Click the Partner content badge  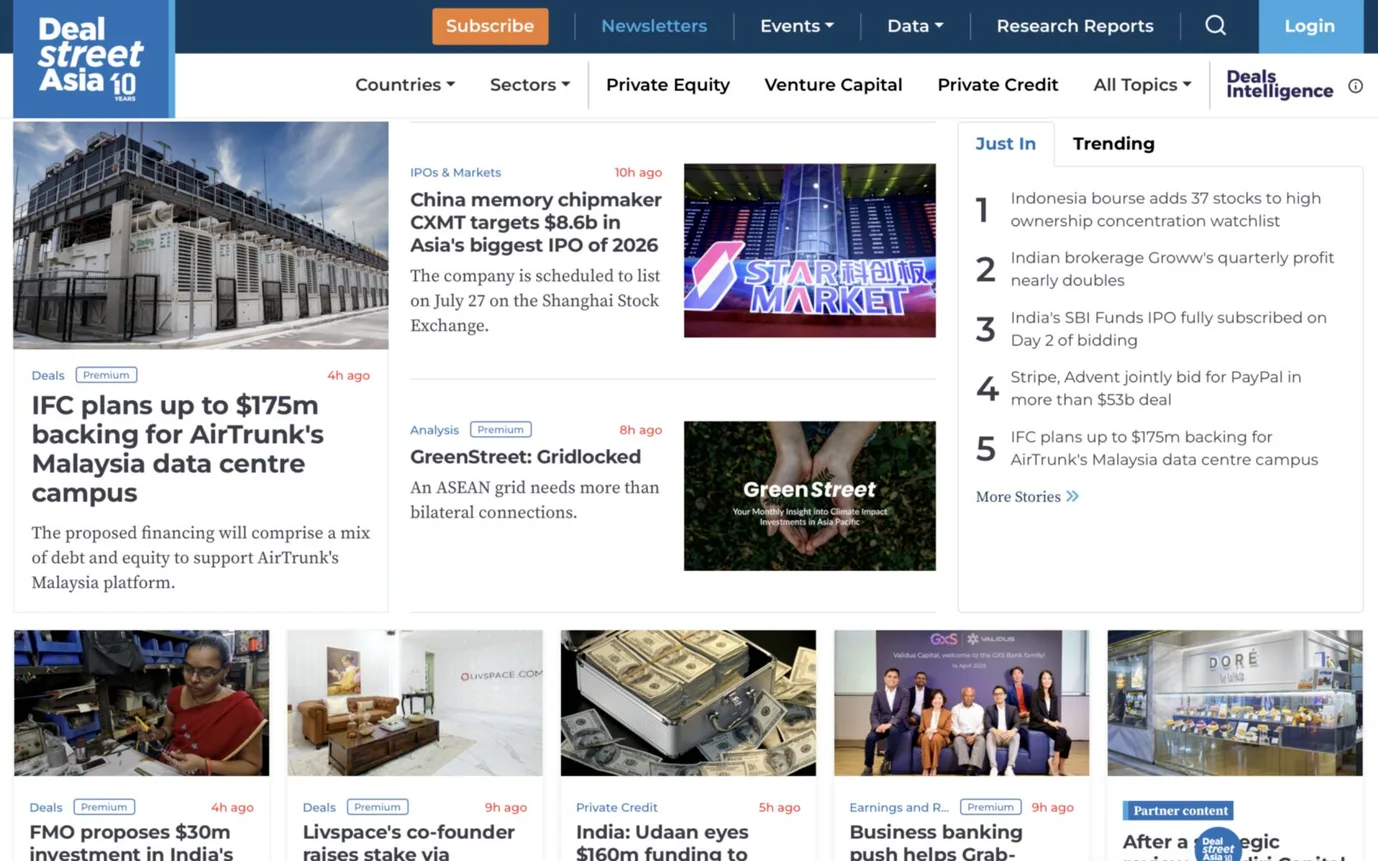(x=1178, y=810)
